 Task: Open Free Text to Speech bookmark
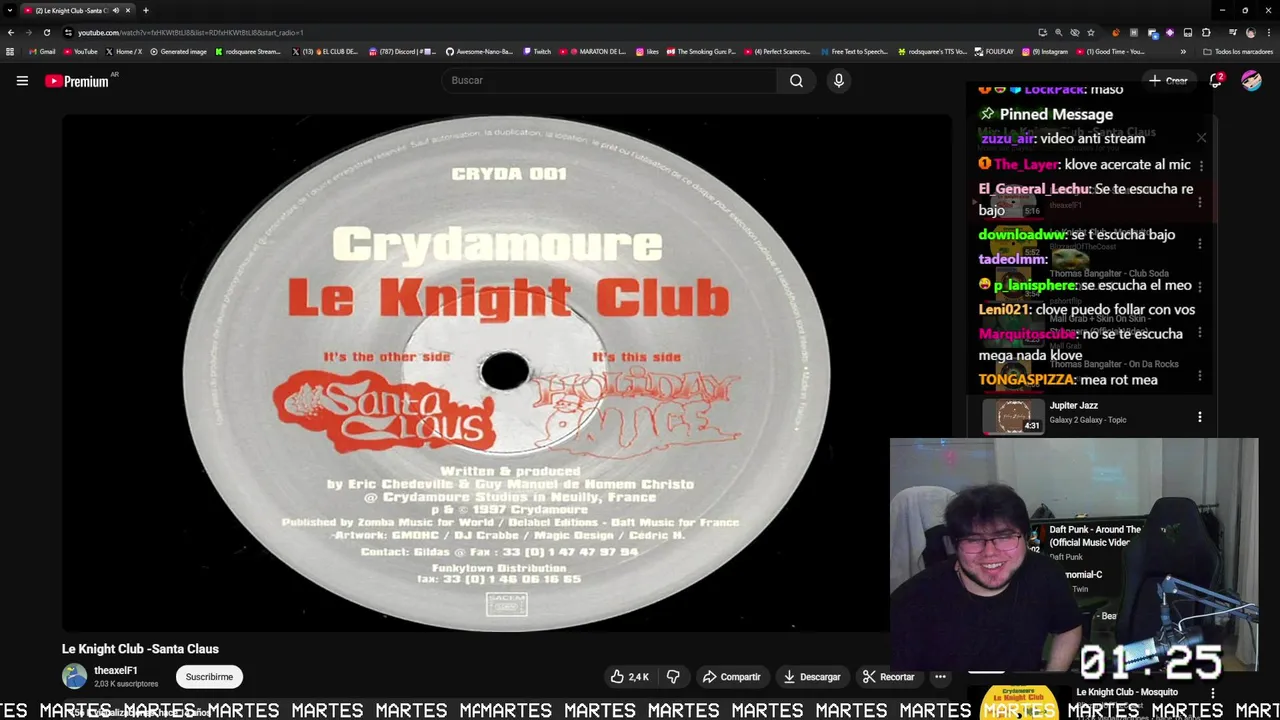pyautogui.click(x=854, y=52)
